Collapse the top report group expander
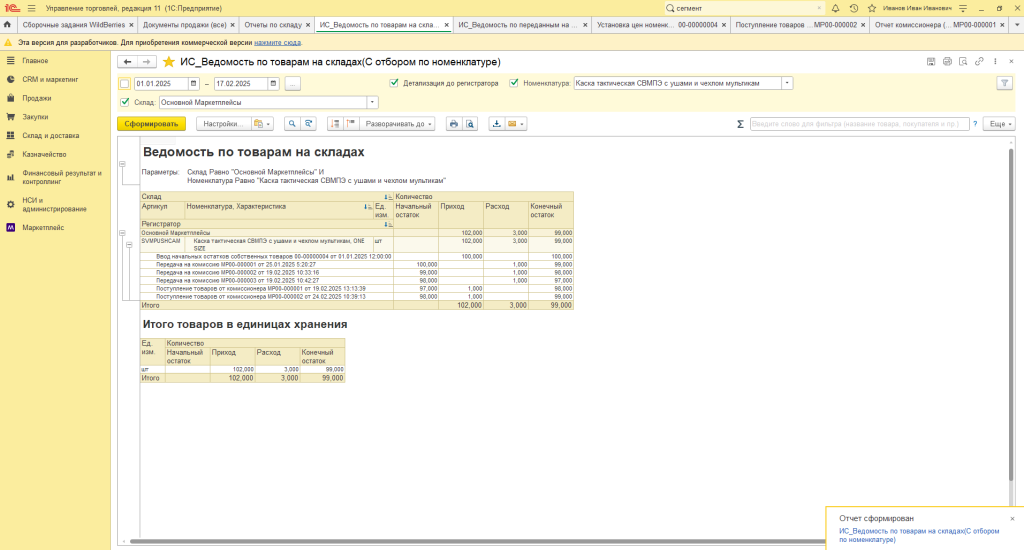The image size is (1024, 550). [x=122, y=164]
